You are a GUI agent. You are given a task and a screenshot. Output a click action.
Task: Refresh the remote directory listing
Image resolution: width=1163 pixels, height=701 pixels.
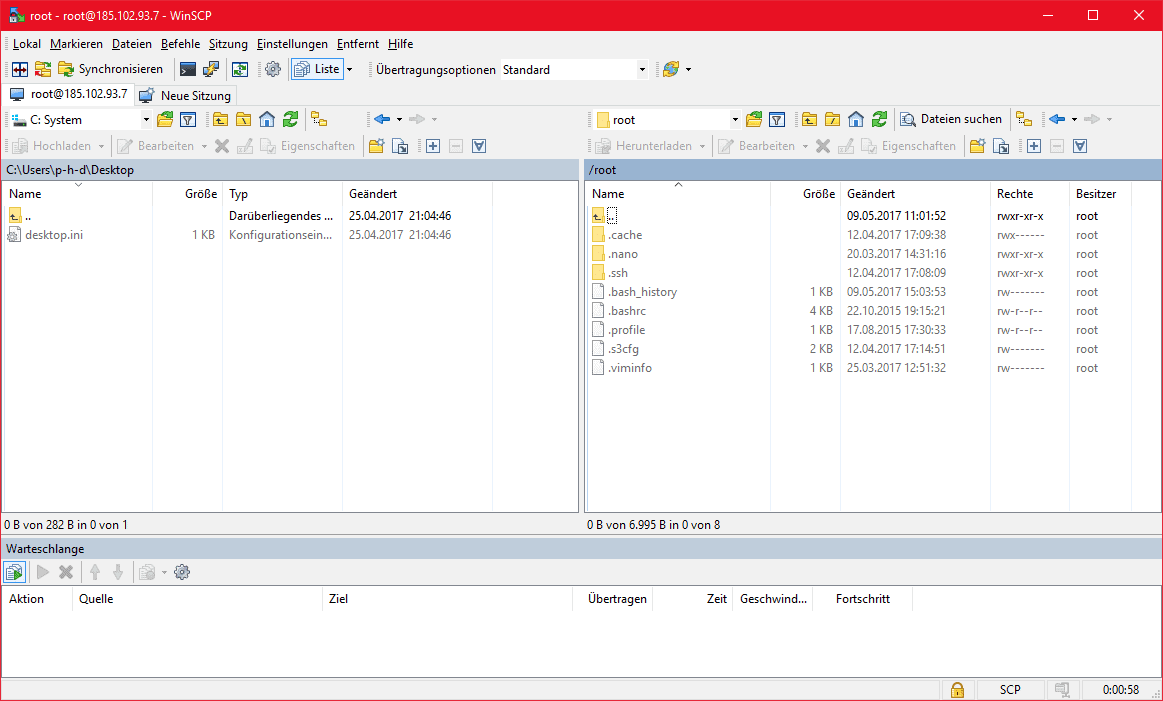pyautogui.click(x=879, y=118)
